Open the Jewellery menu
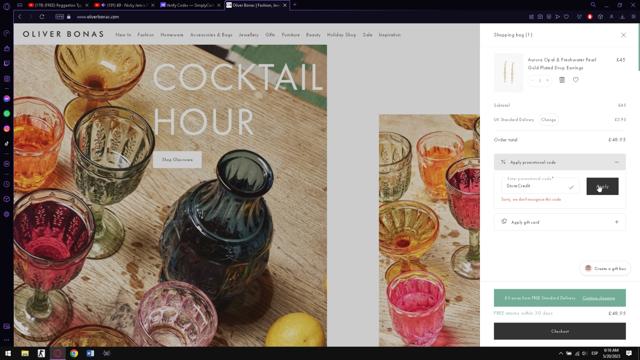640x360 pixels. pos(249,35)
